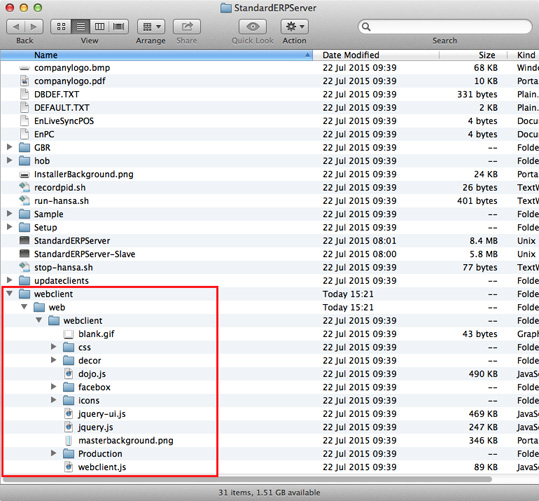Expand the Sample folder
The width and height of the screenshot is (539, 501).
click(10, 214)
